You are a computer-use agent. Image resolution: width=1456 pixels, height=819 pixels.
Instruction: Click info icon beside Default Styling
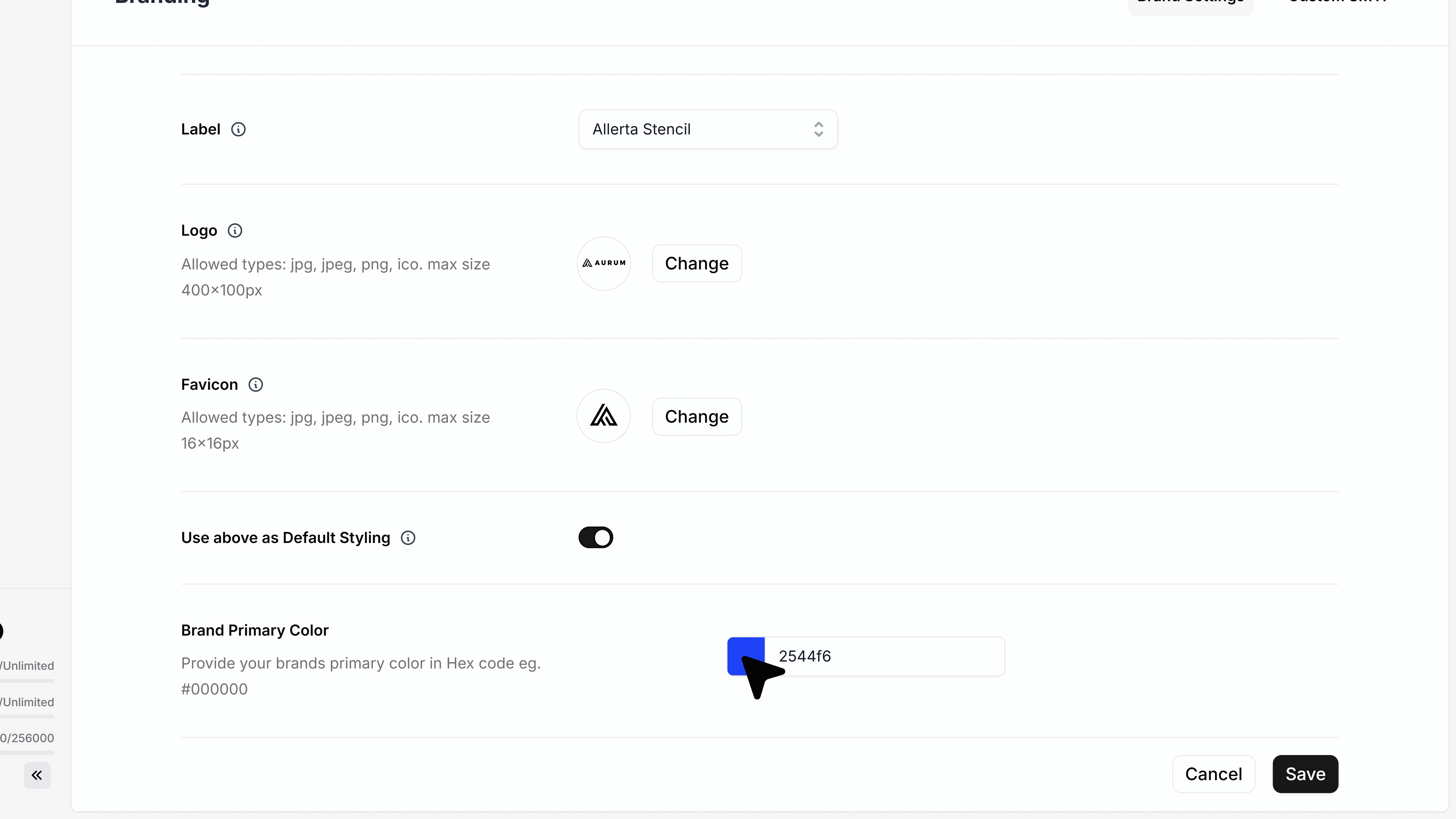408,538
